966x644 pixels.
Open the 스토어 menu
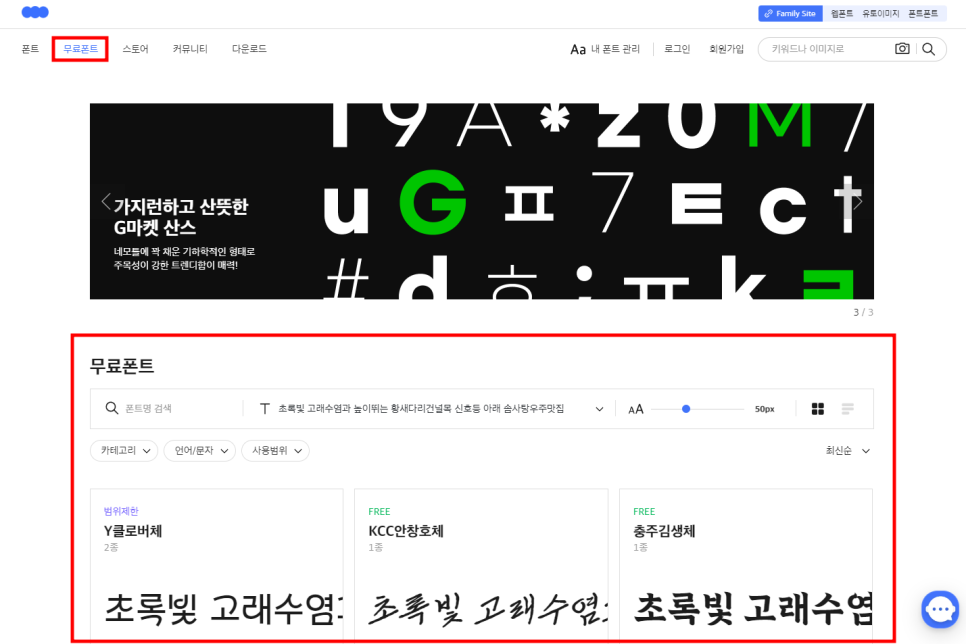point(136,49)
